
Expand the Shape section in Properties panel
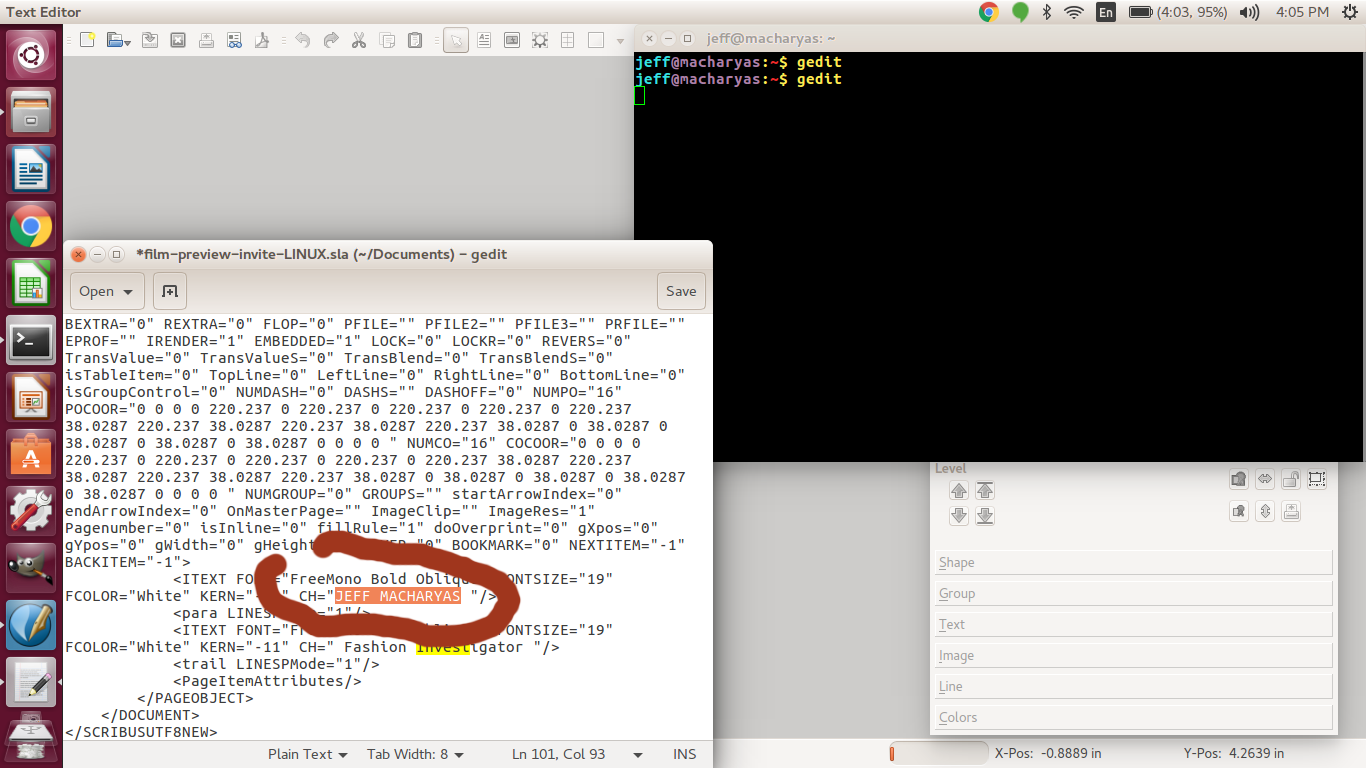1133,562
